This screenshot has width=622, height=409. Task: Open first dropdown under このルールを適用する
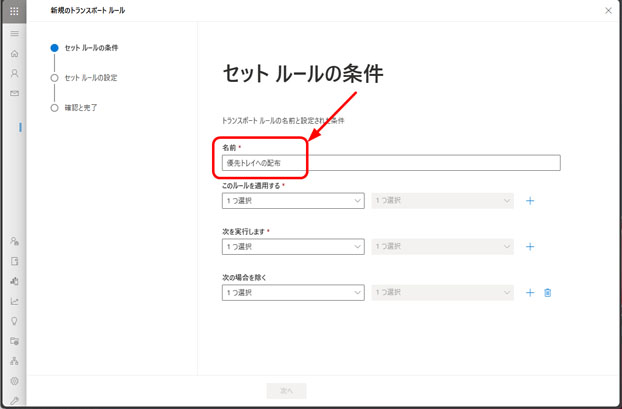click(x=293, y=201)
